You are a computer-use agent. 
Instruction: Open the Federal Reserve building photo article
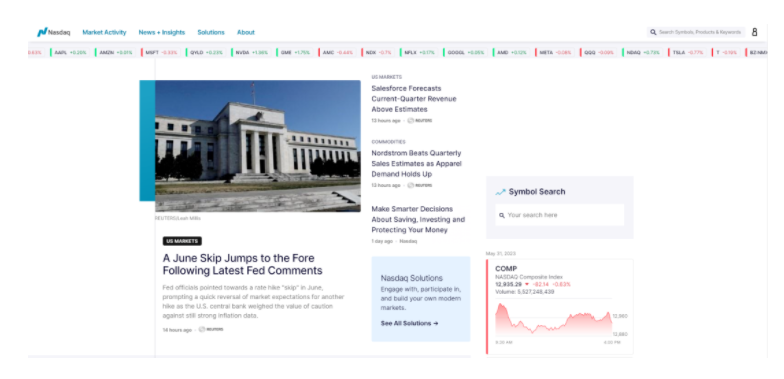point(258,146)
